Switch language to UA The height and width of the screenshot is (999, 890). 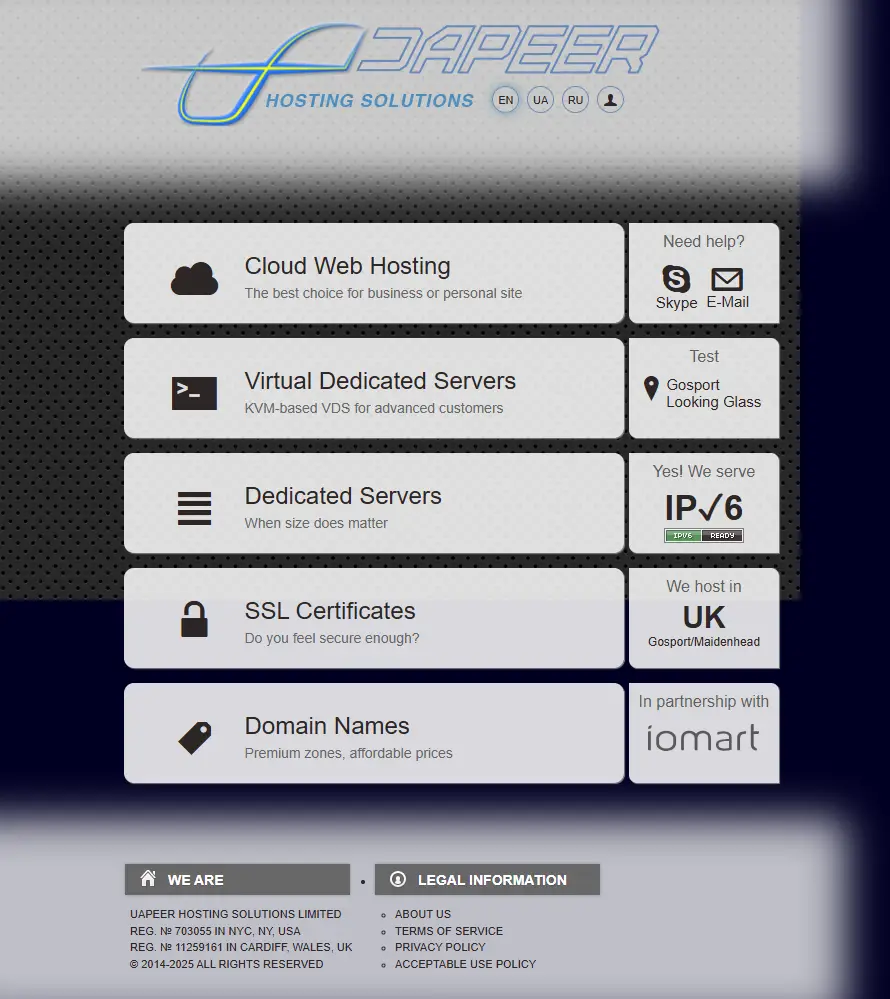540,100
